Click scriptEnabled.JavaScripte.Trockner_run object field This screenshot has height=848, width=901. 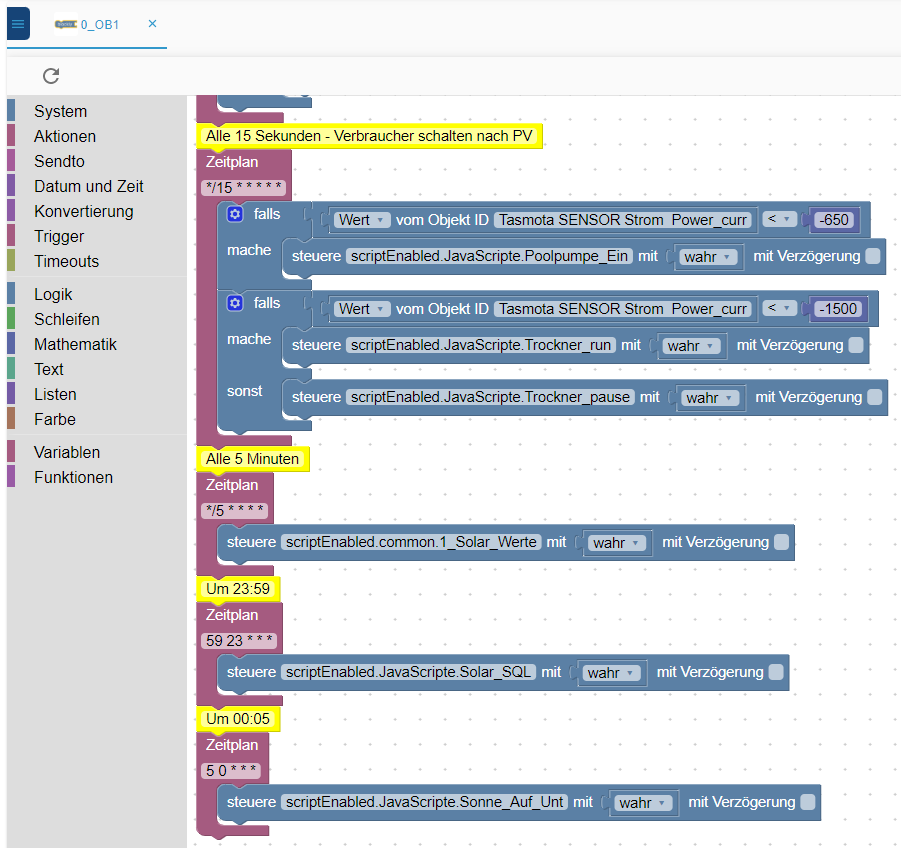click(481, 345)
